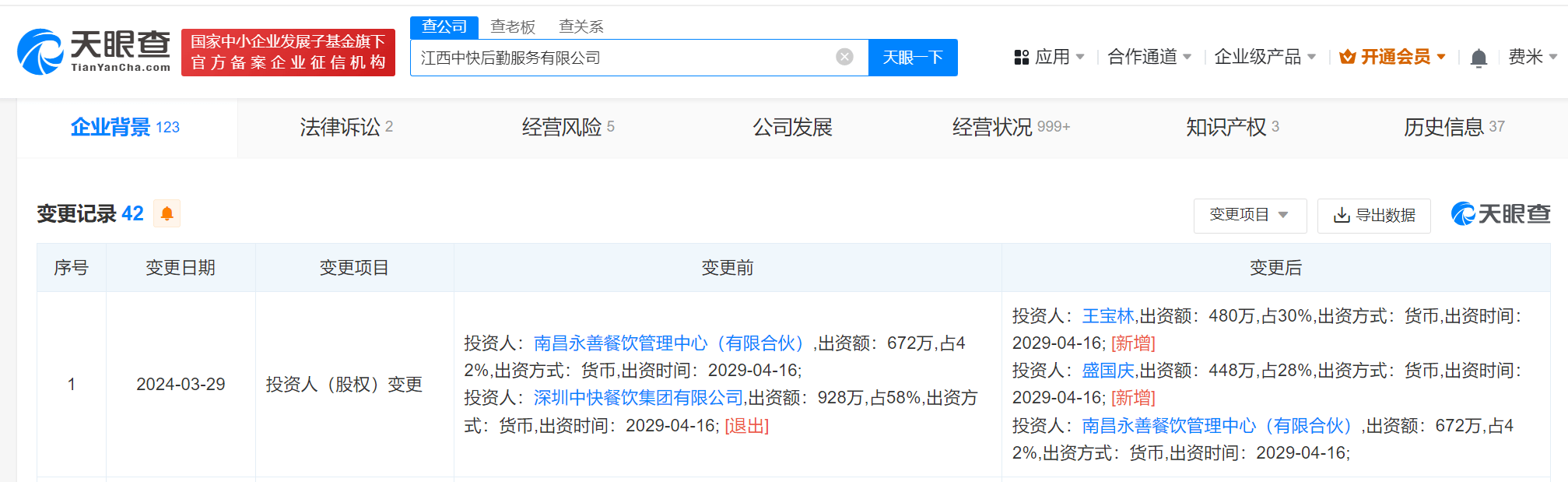Select the 查老板 search tab
The image size is (1568, 482).
(513, 26)
